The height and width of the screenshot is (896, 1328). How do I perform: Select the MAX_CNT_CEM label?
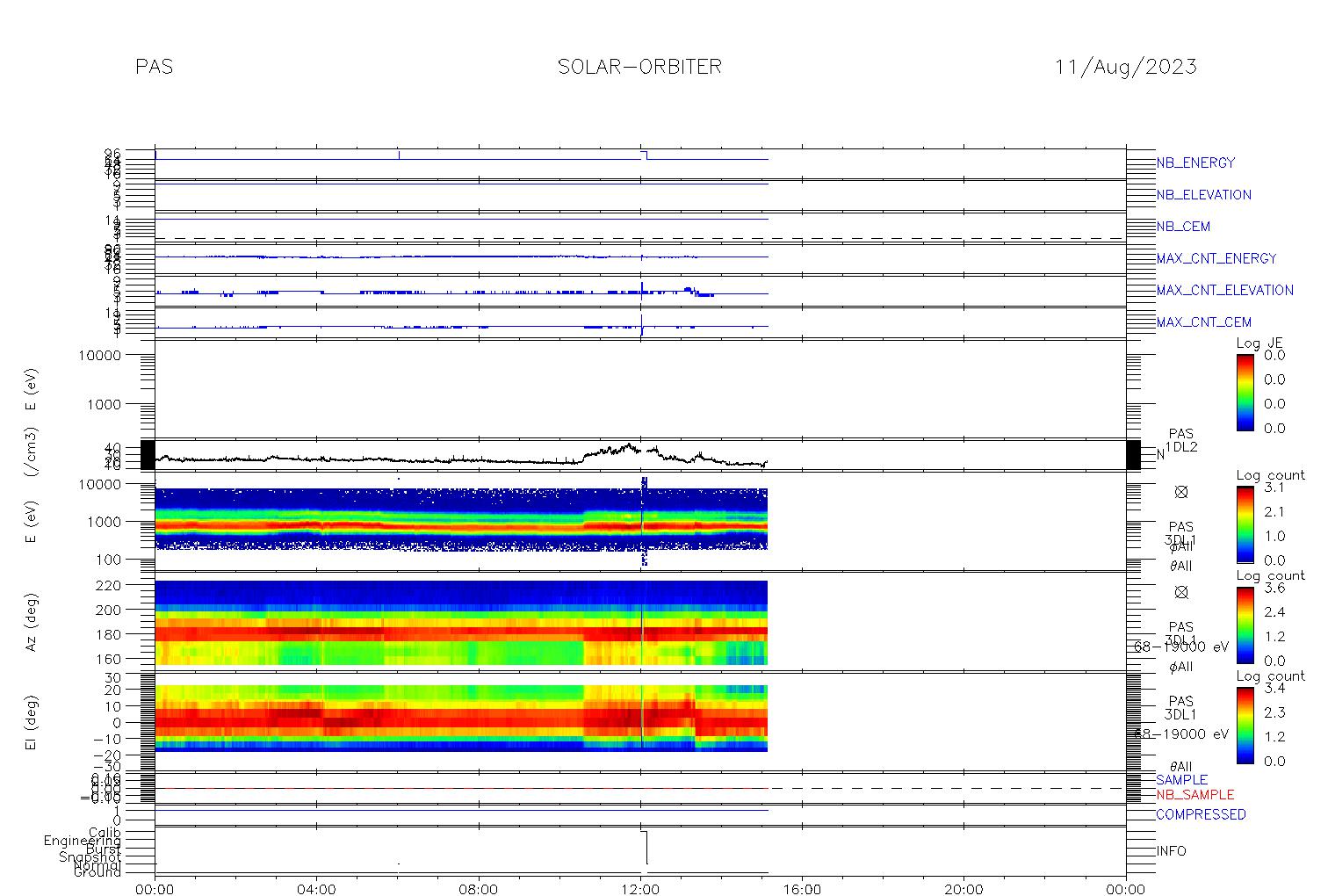click(1203, 322)
